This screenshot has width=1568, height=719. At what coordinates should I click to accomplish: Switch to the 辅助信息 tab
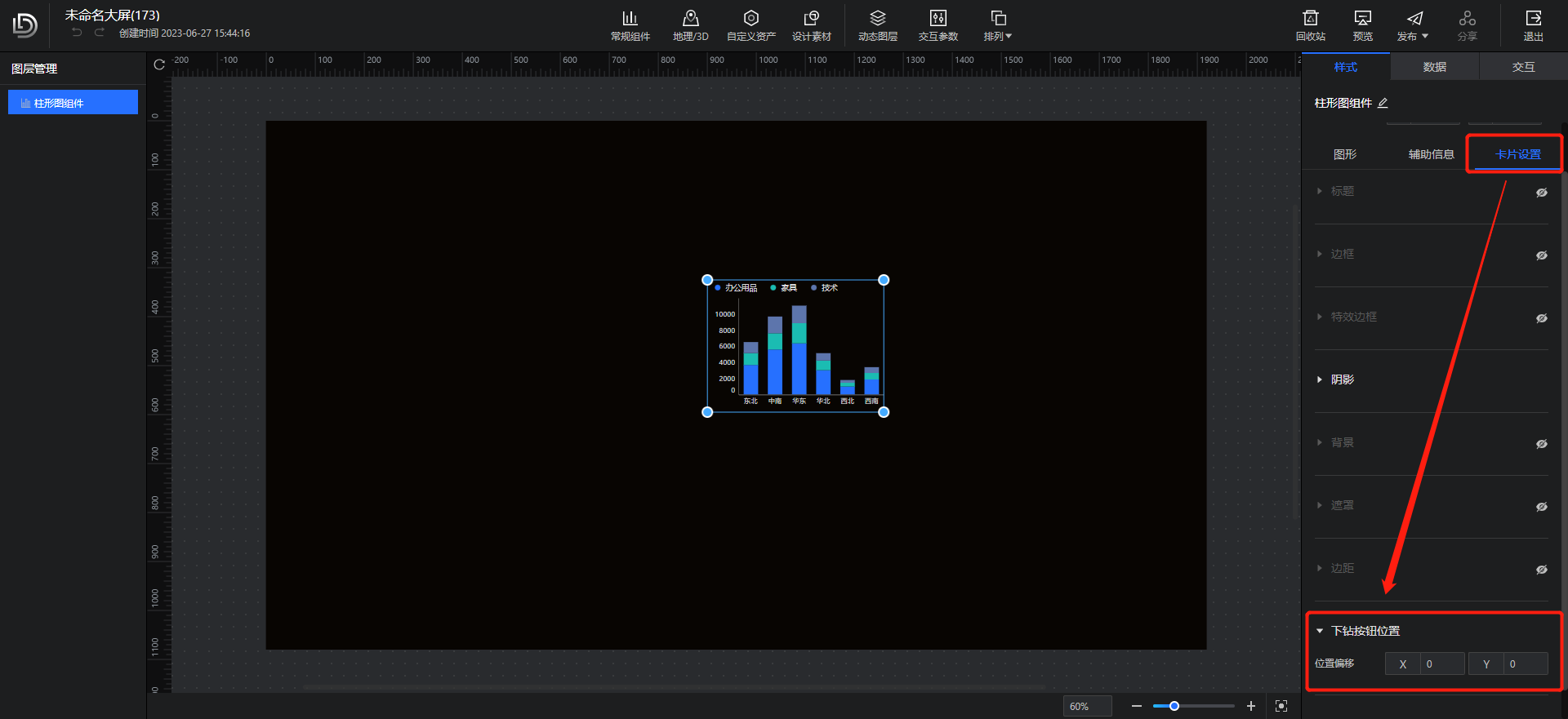click(1431, 154)
